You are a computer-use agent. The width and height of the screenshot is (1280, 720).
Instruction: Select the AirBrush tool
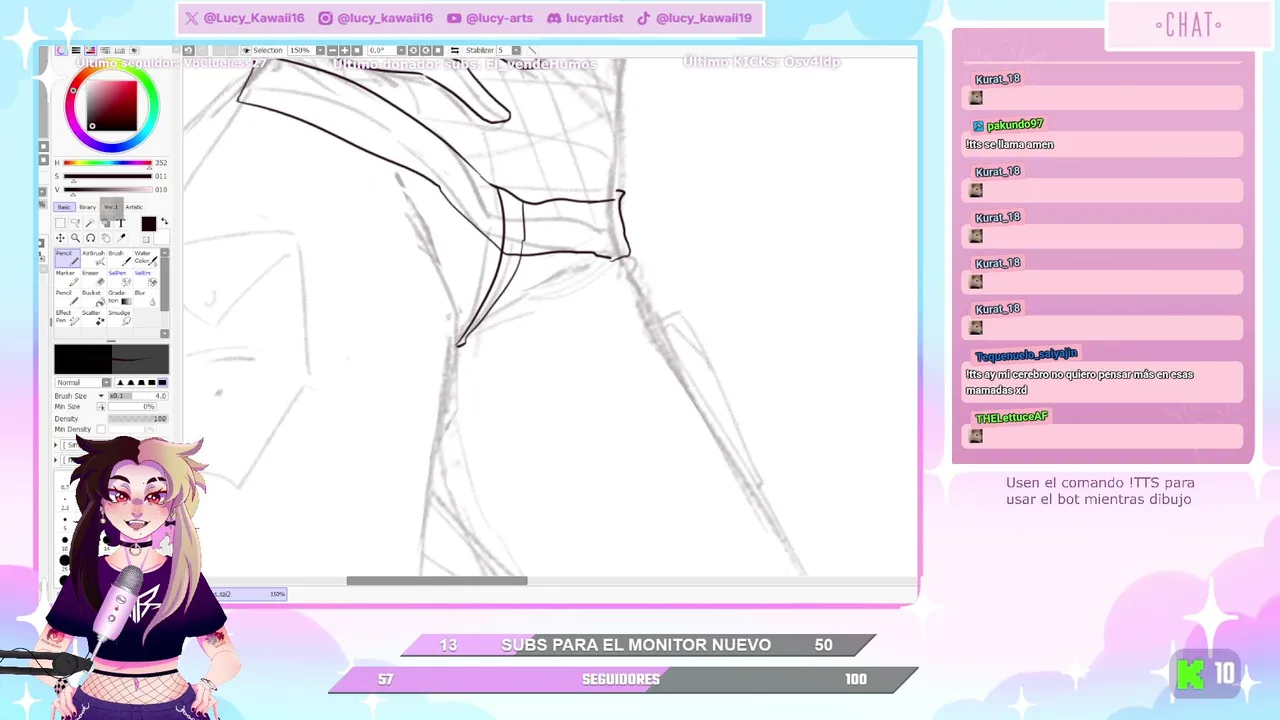[94, 258]
